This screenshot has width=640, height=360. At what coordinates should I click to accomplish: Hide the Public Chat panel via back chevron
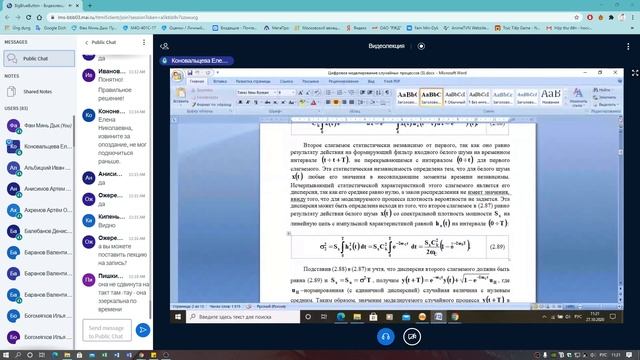point(87,42)
